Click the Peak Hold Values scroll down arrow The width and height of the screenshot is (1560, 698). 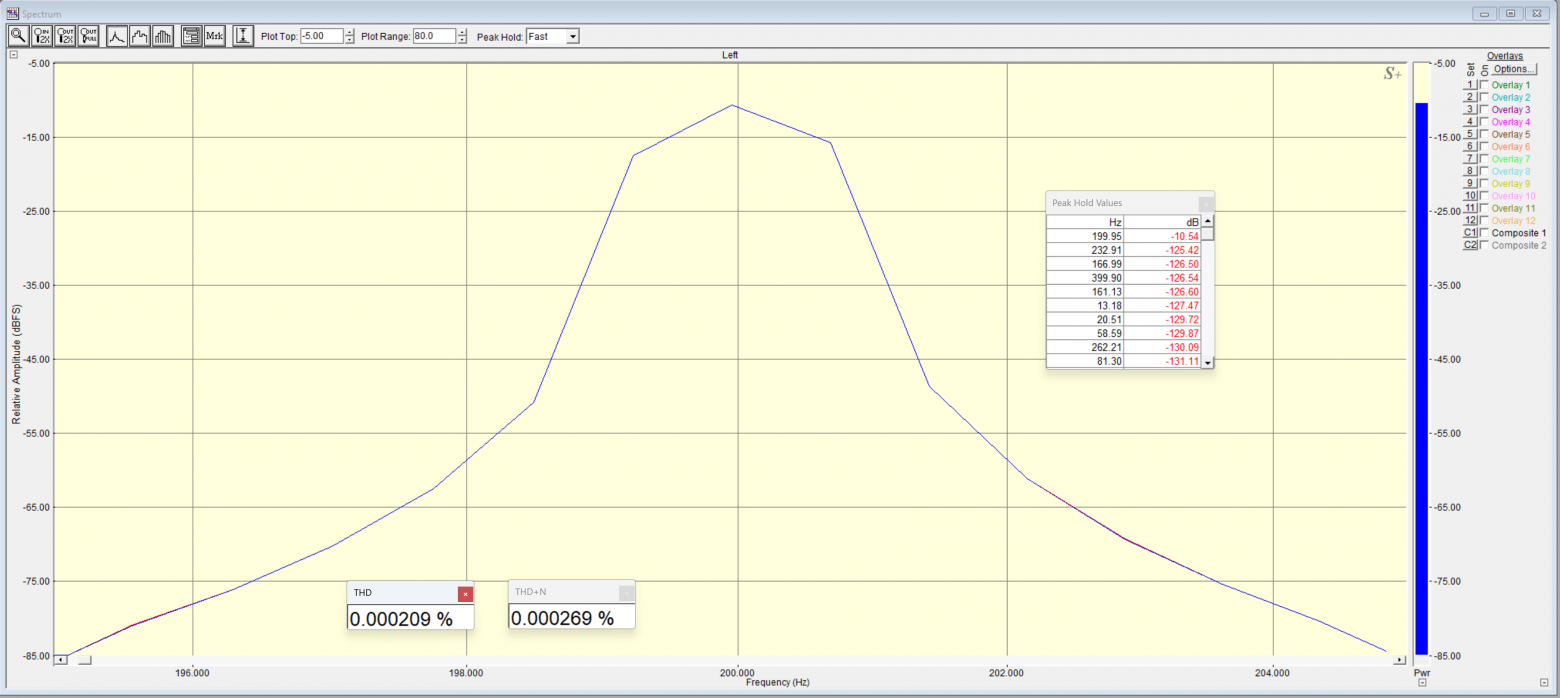click(x=1208, y=362)
